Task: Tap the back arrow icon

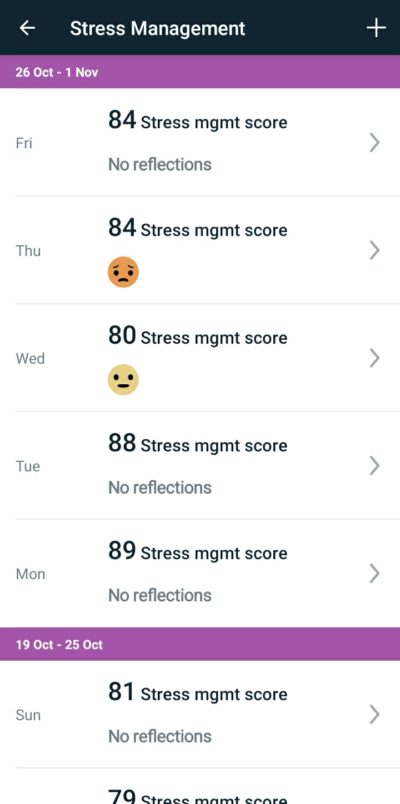Action: 27,28
